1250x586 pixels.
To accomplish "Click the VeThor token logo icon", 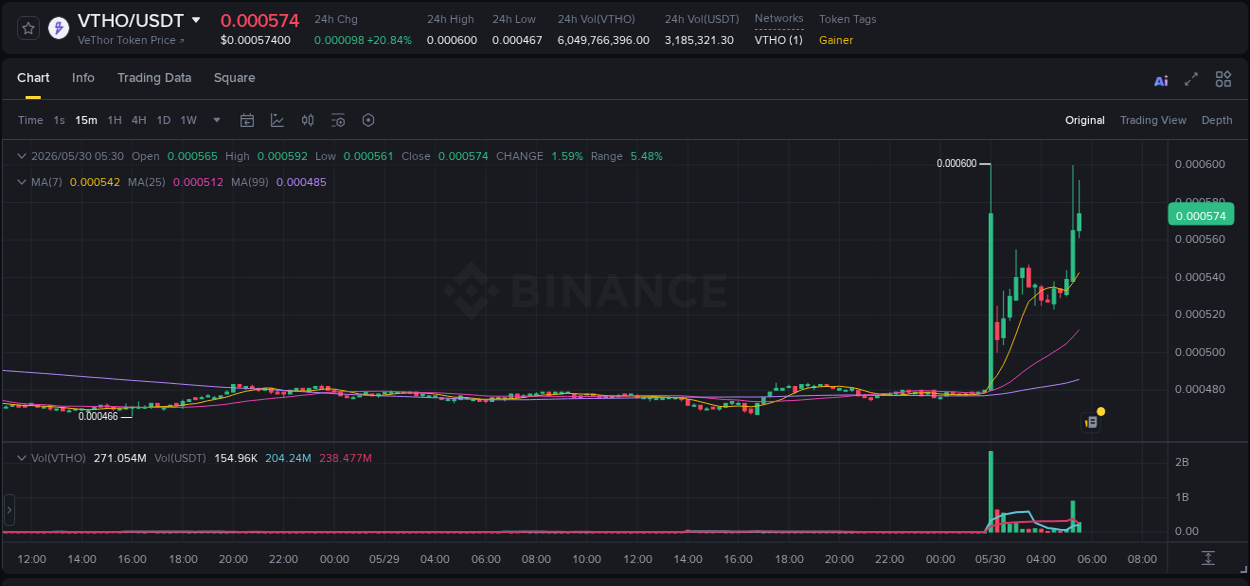I will [x=59, y=28].
